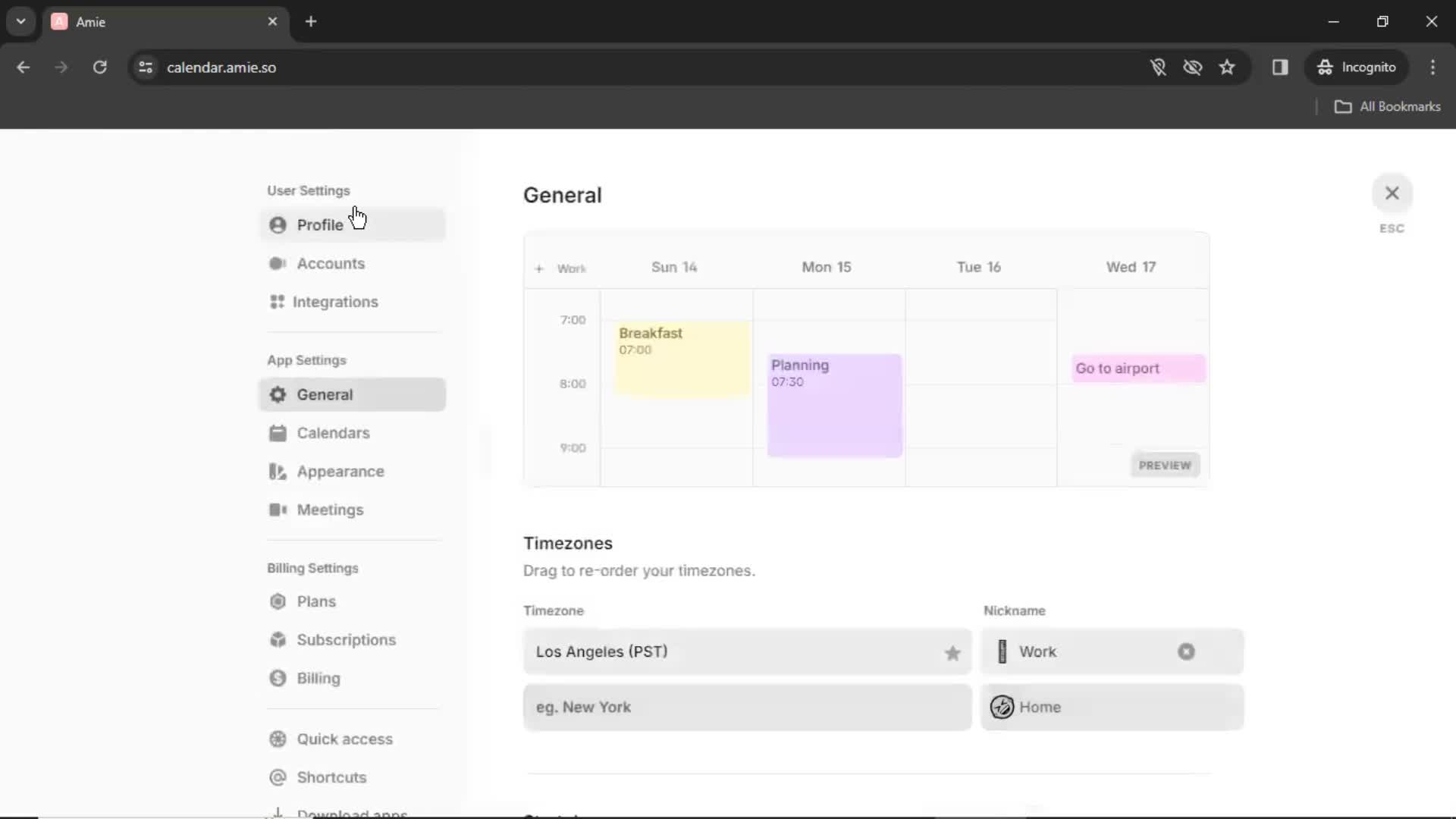Click the Accounts settings icon
This screenshot has height=819, width=1456.
pyautogui.click(x=278, y=264)
